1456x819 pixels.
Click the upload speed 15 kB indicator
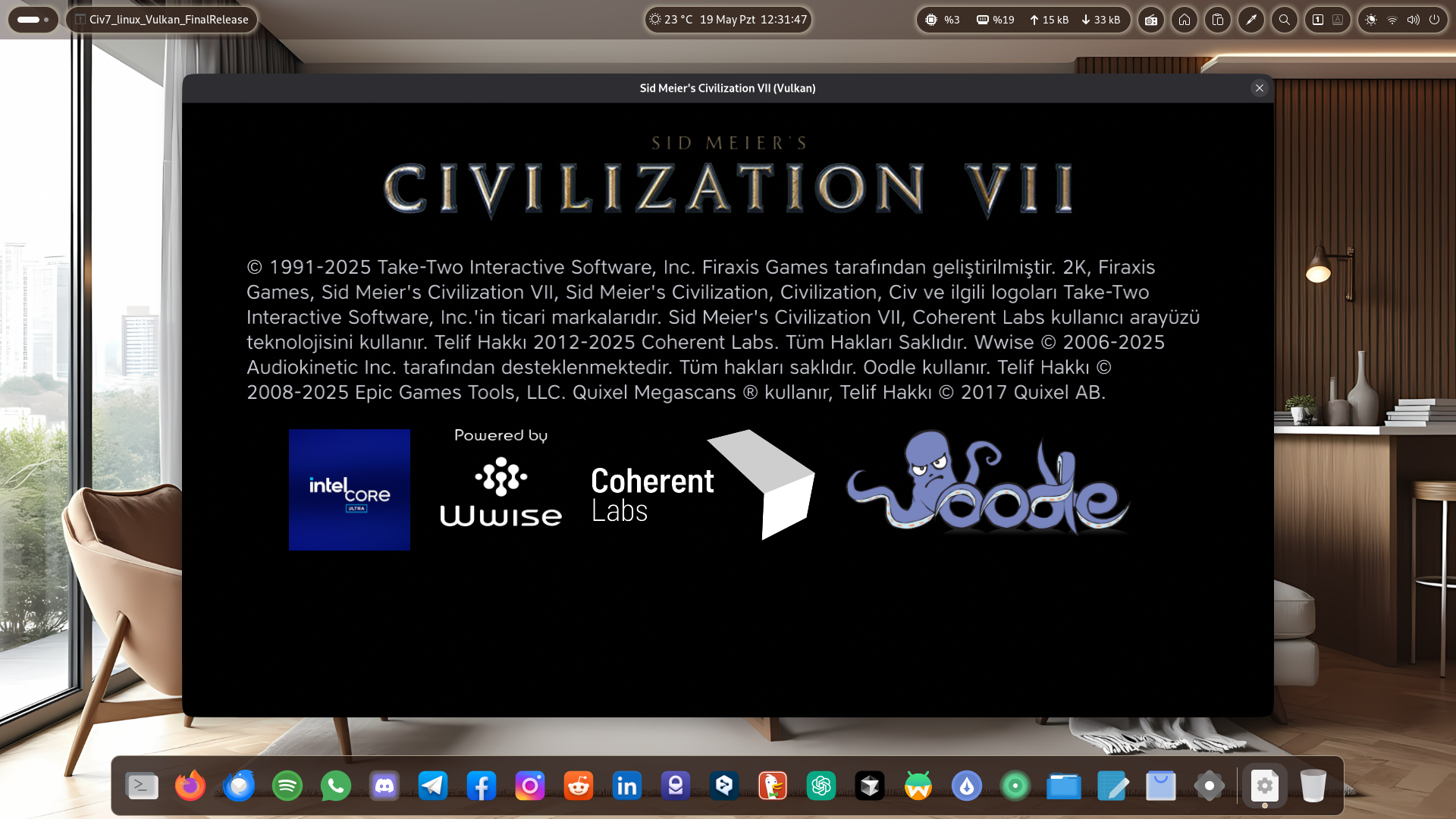1049,20
